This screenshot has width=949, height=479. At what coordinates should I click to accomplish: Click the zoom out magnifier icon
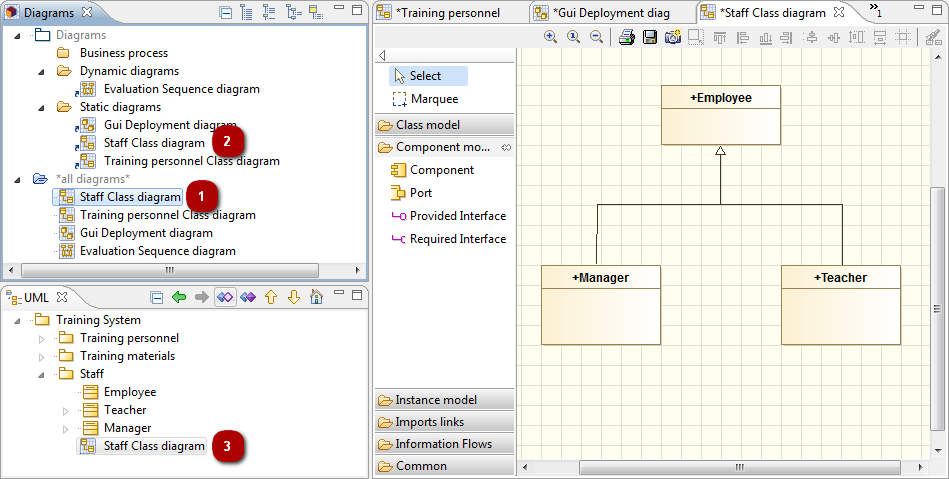(596, 37)
